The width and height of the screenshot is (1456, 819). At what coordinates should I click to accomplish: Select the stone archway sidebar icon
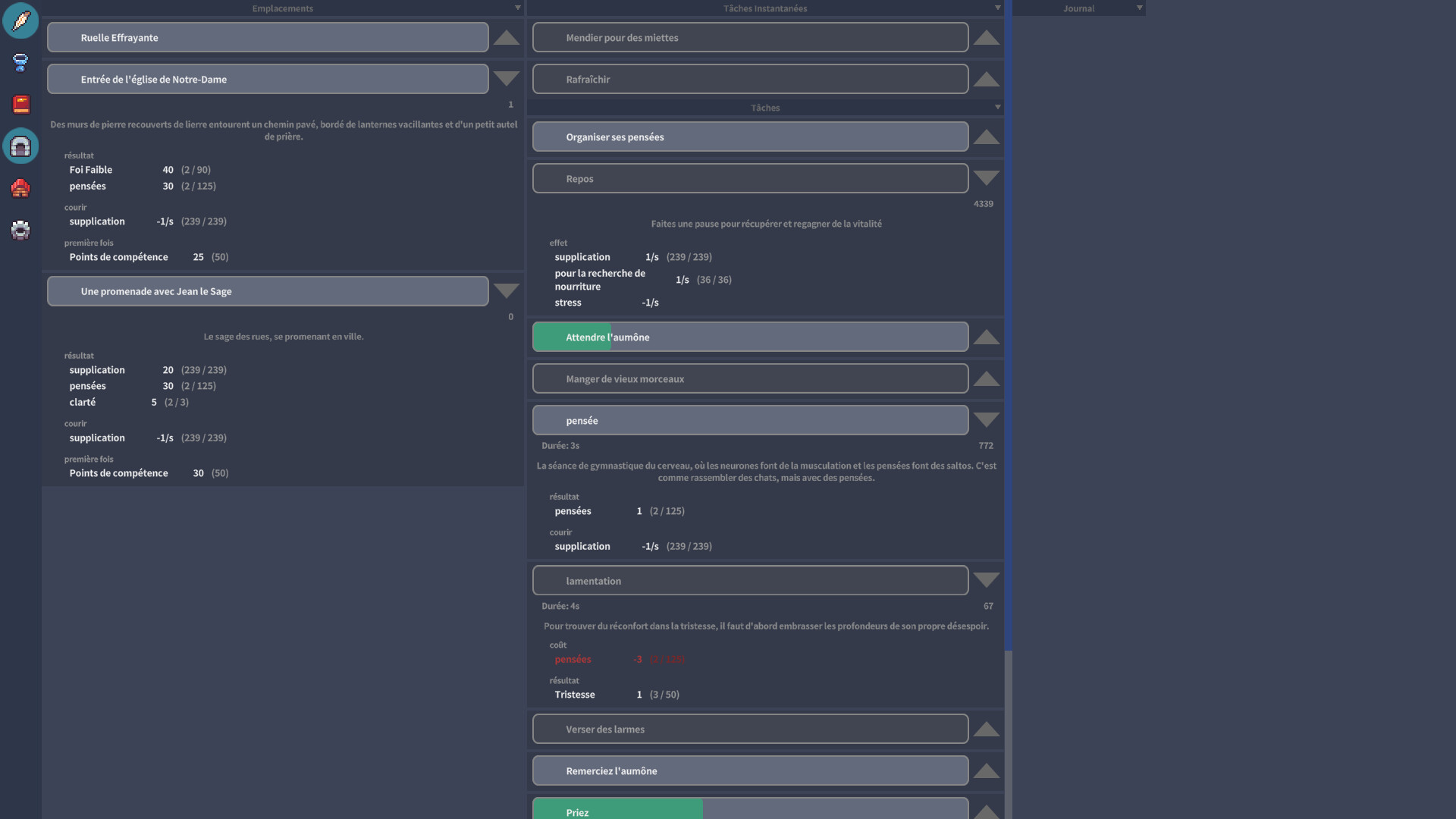point(20,146)
